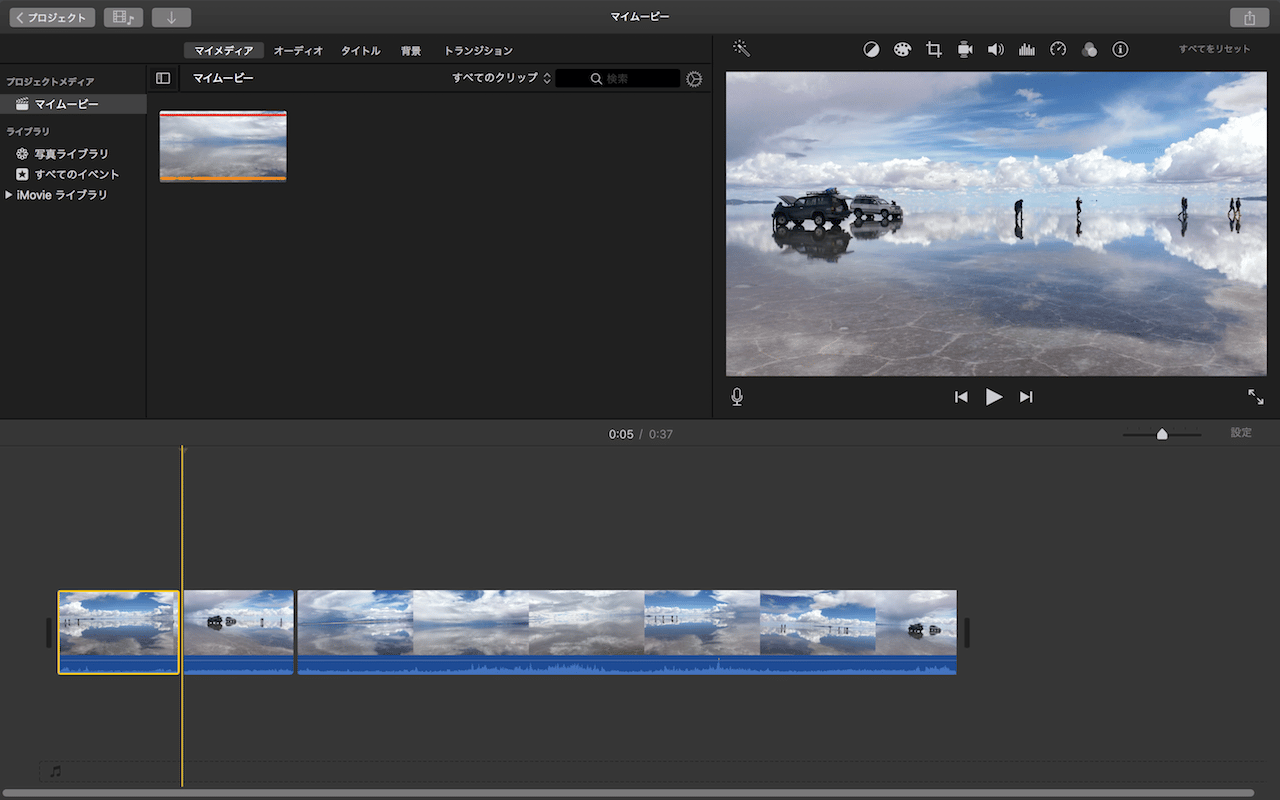Image resolution: width=1280 pixels, height=800 pixels.
Task: Select the media browser clip thumbnail
Action: click(x=223, y=146)
